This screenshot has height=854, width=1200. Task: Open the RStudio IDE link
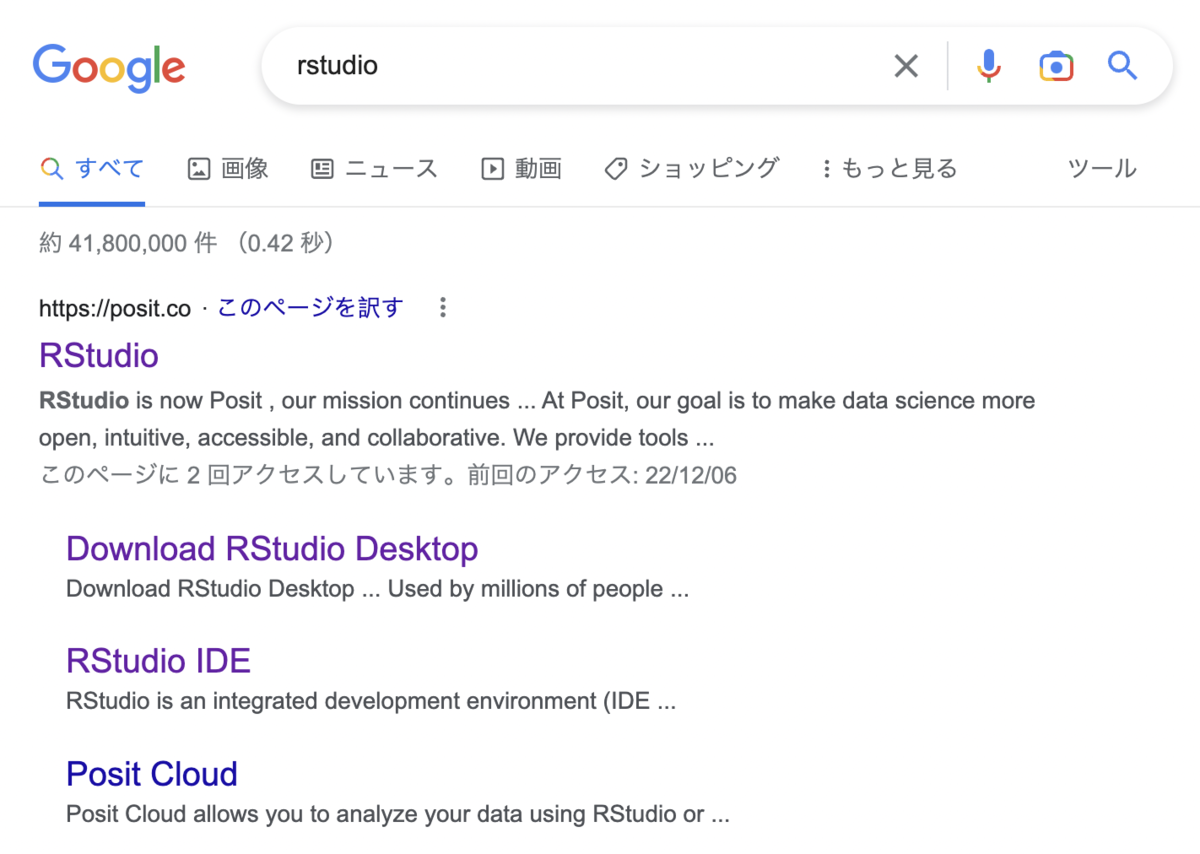pyautogui.click(x=158, y=661)
